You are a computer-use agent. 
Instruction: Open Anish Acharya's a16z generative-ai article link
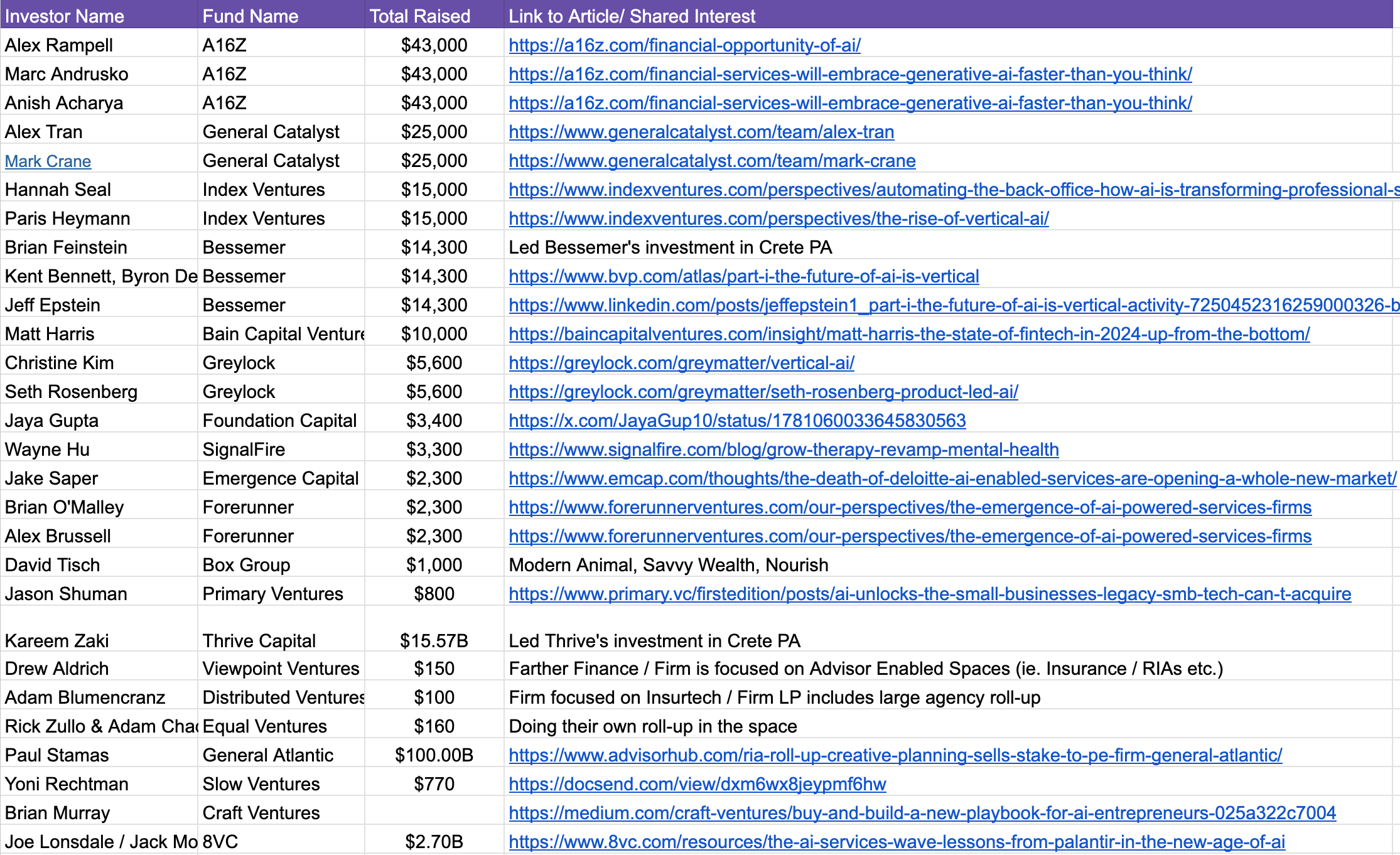click(x=850, y=103)
